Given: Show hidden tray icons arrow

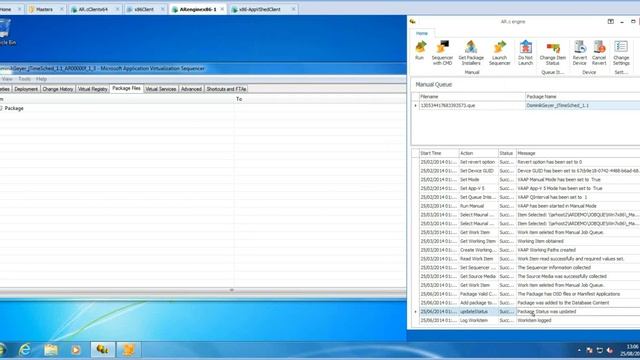Looking at the screenshot, I should point(579,350).
